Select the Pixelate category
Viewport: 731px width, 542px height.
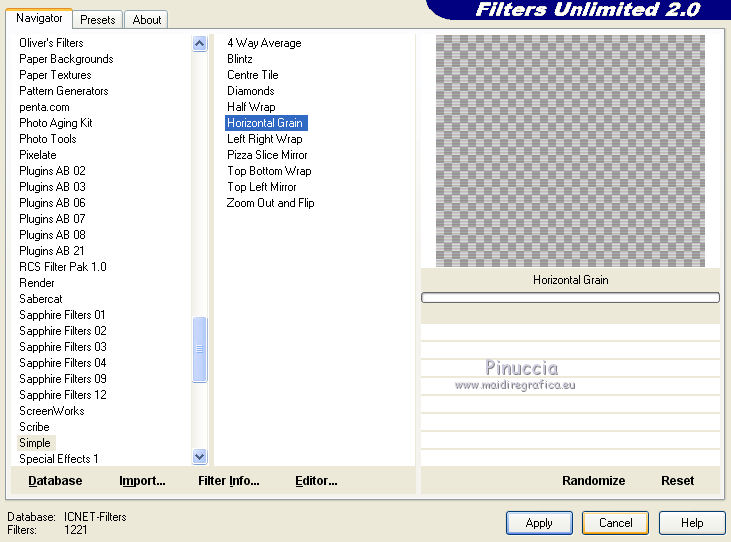pos(38,155)
